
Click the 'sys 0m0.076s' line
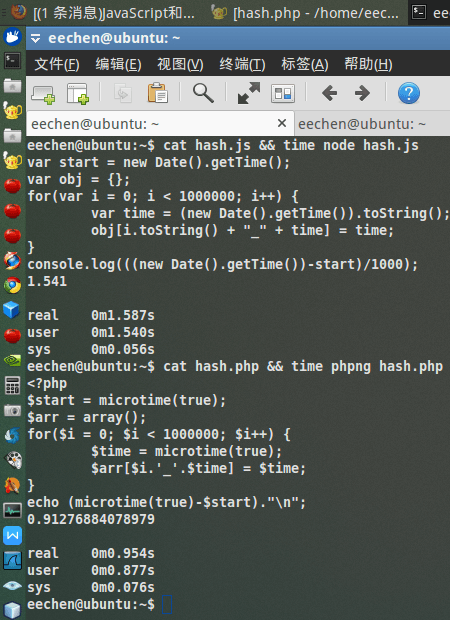(x=91, y=587)
